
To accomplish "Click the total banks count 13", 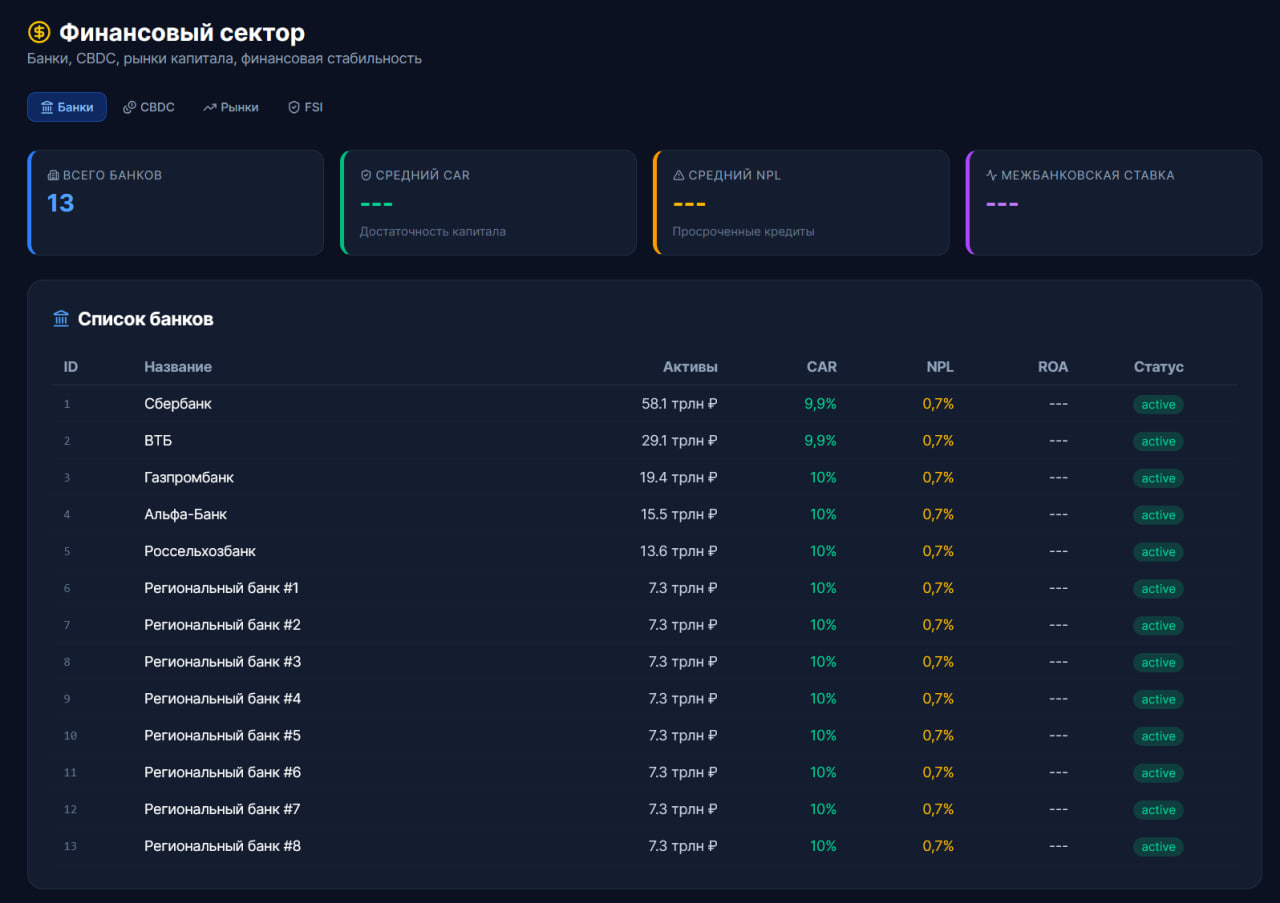I will pyautogui.click(x=61, y=203).
